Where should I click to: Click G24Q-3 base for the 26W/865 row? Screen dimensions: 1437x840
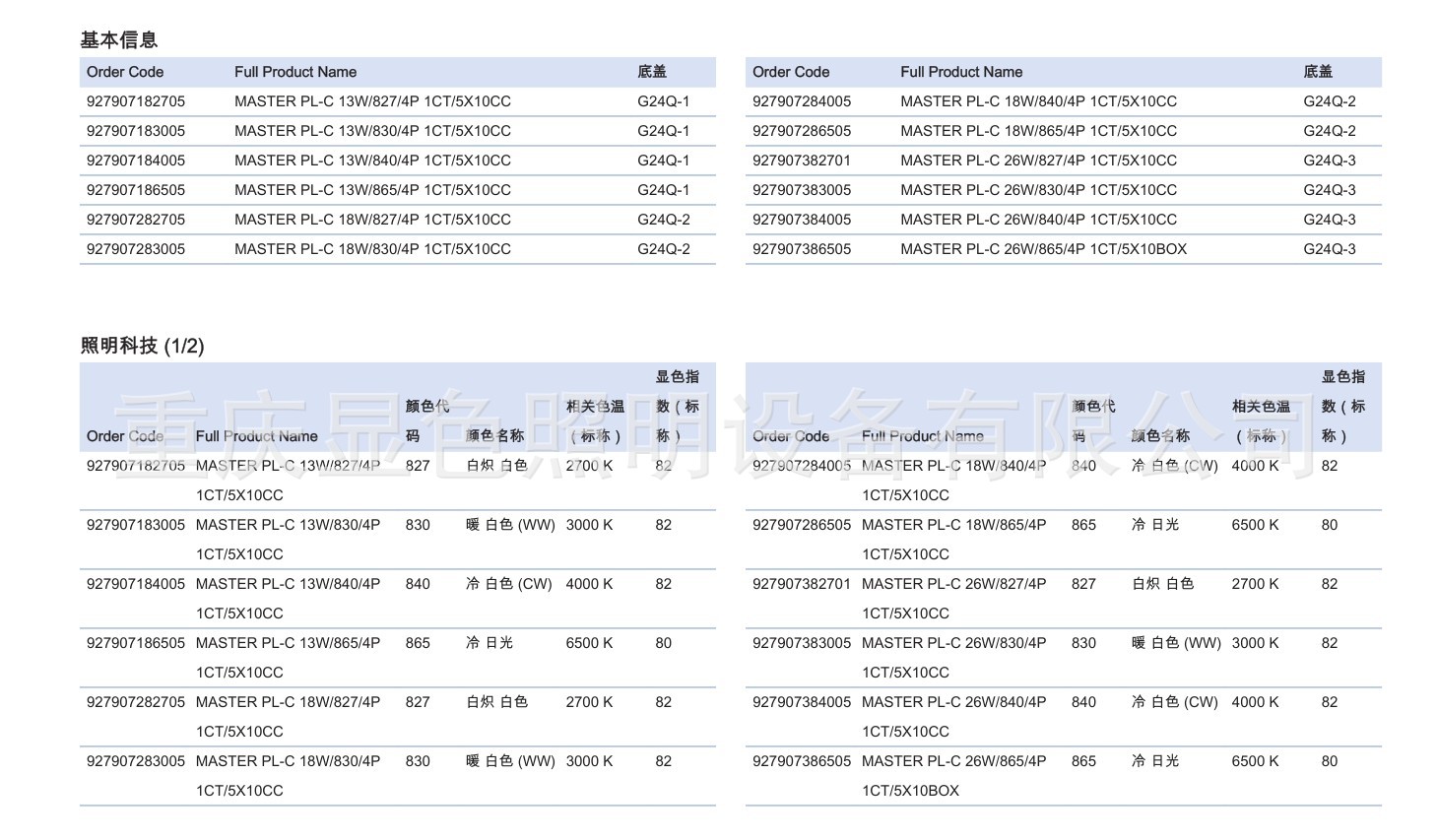(1329, 249)
